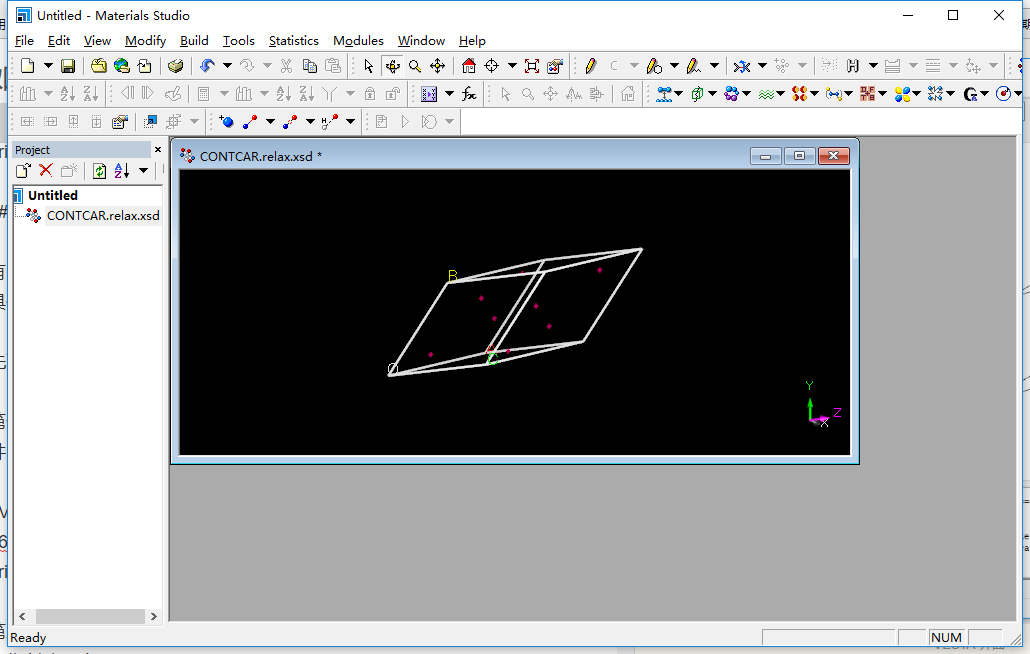Delete item with red X in Project panel

[x=45, y=171]
